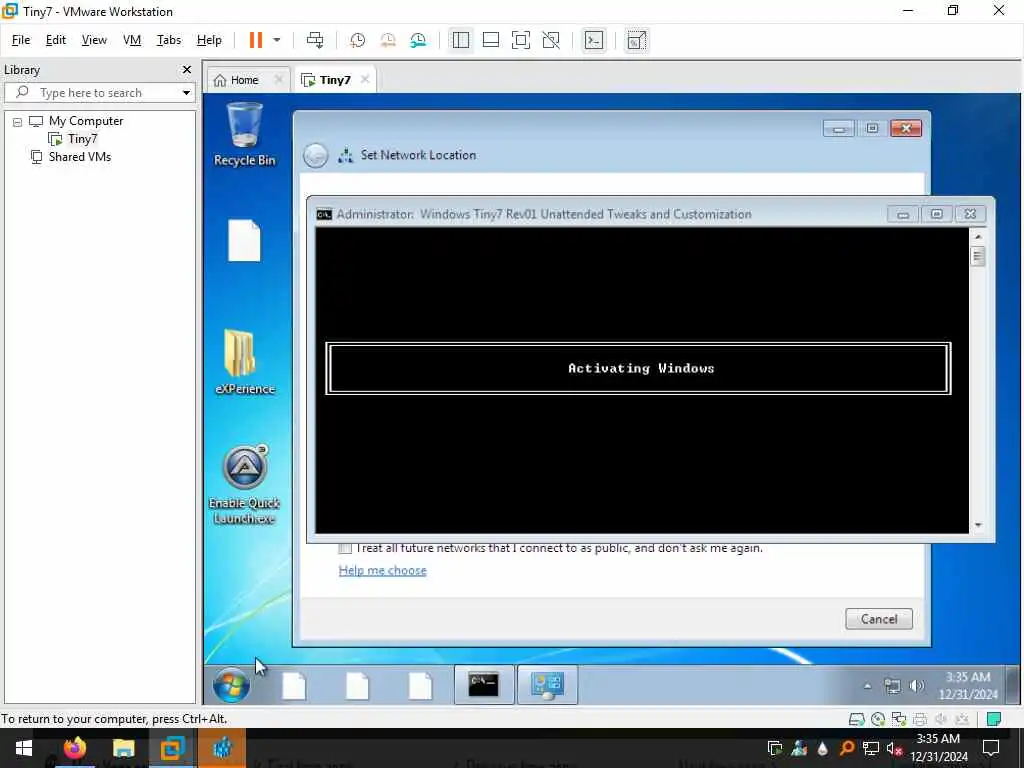Revert VM to previous snapshot
Screen dimensions: 1024x768
coord(388,40)
